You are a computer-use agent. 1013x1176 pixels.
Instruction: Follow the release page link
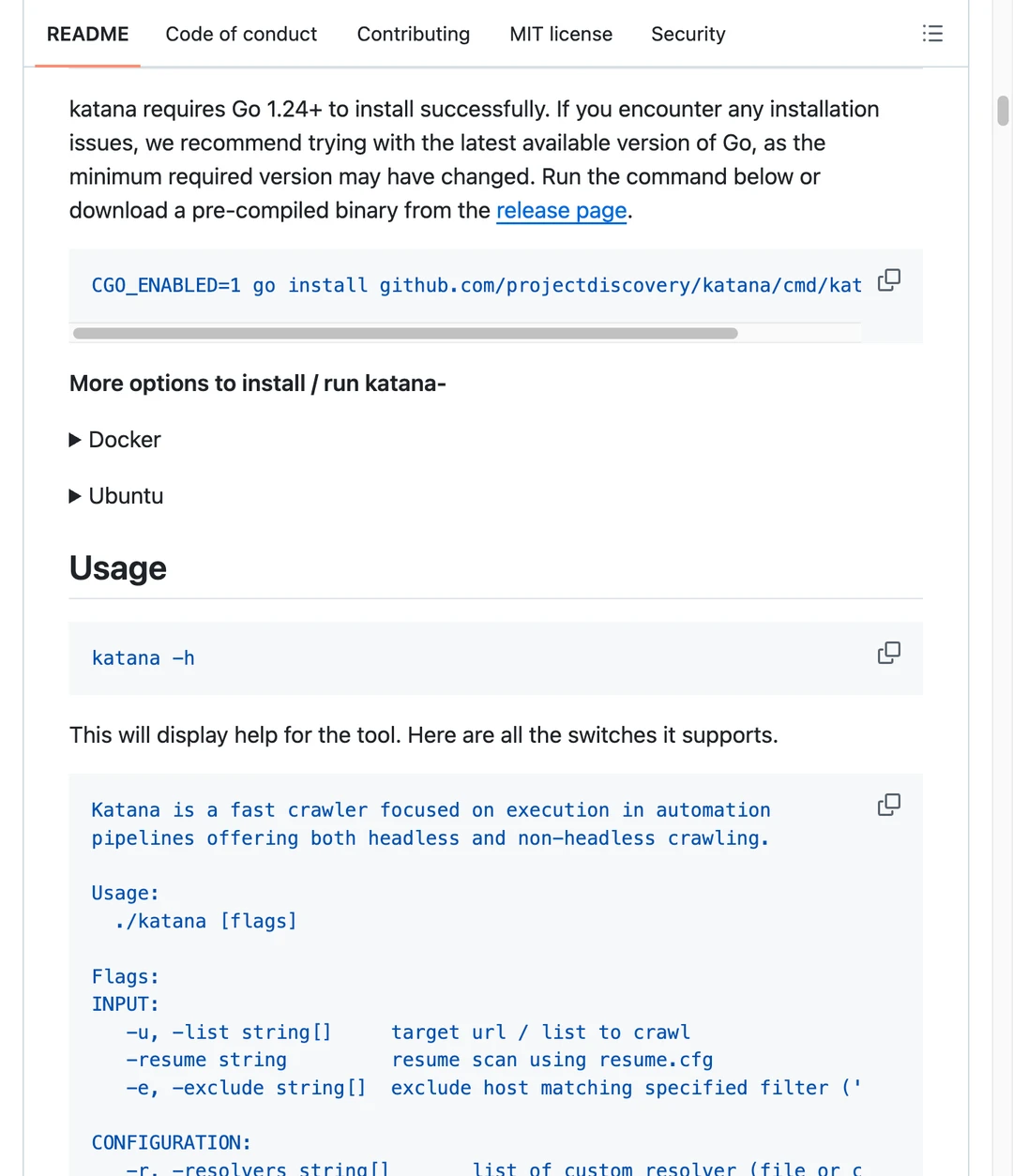[561, 211]
